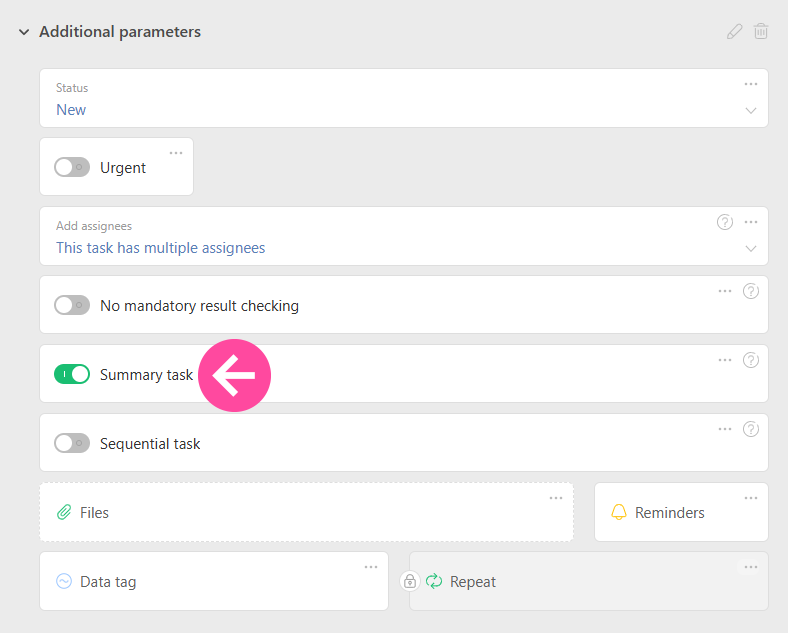The height and width of the screenshot is (633, 788).
Task: Expand the Add assignees dropdown arrow
Action: 751,248
